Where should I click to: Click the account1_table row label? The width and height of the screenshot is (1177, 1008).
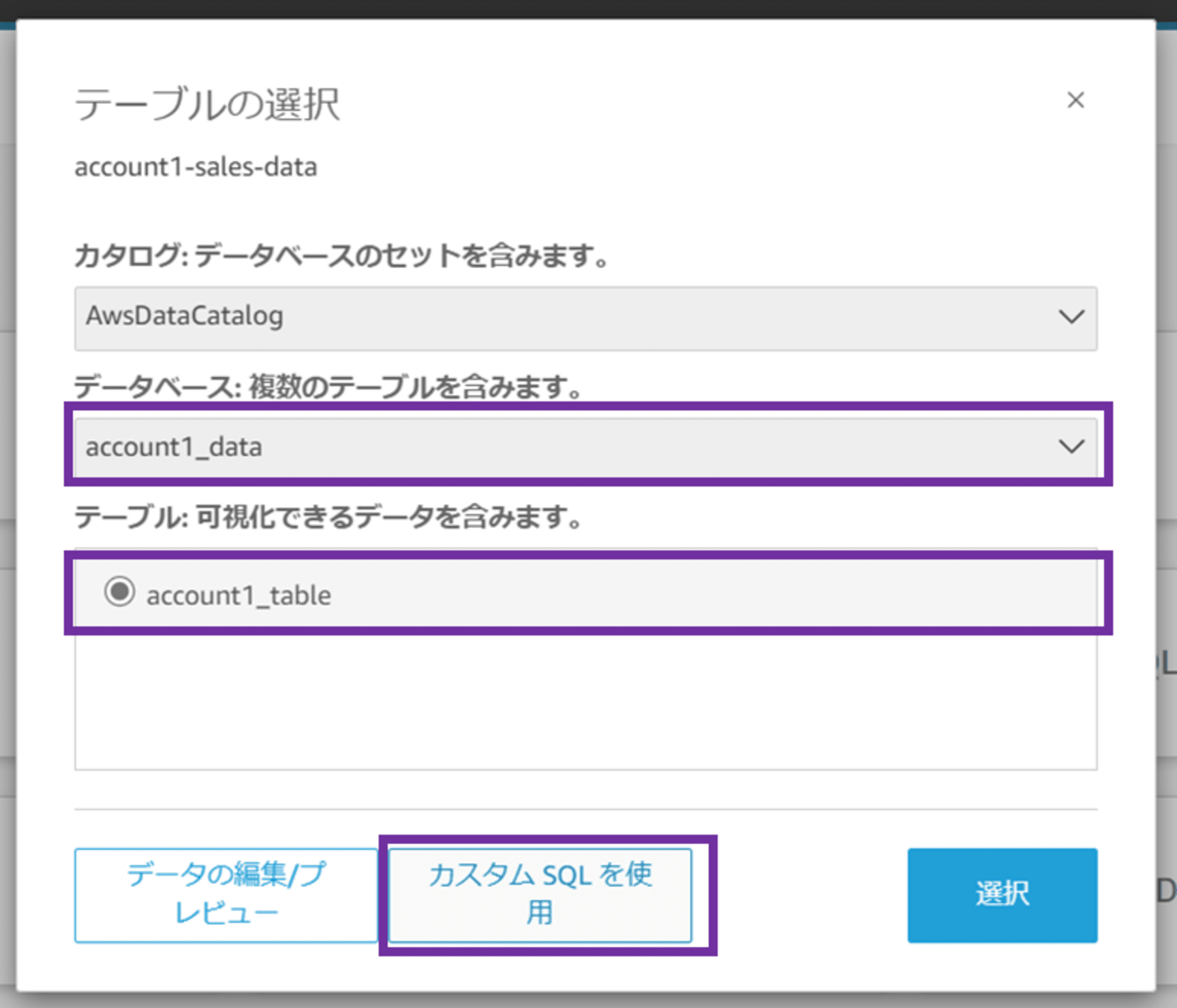tap(239, 596)
